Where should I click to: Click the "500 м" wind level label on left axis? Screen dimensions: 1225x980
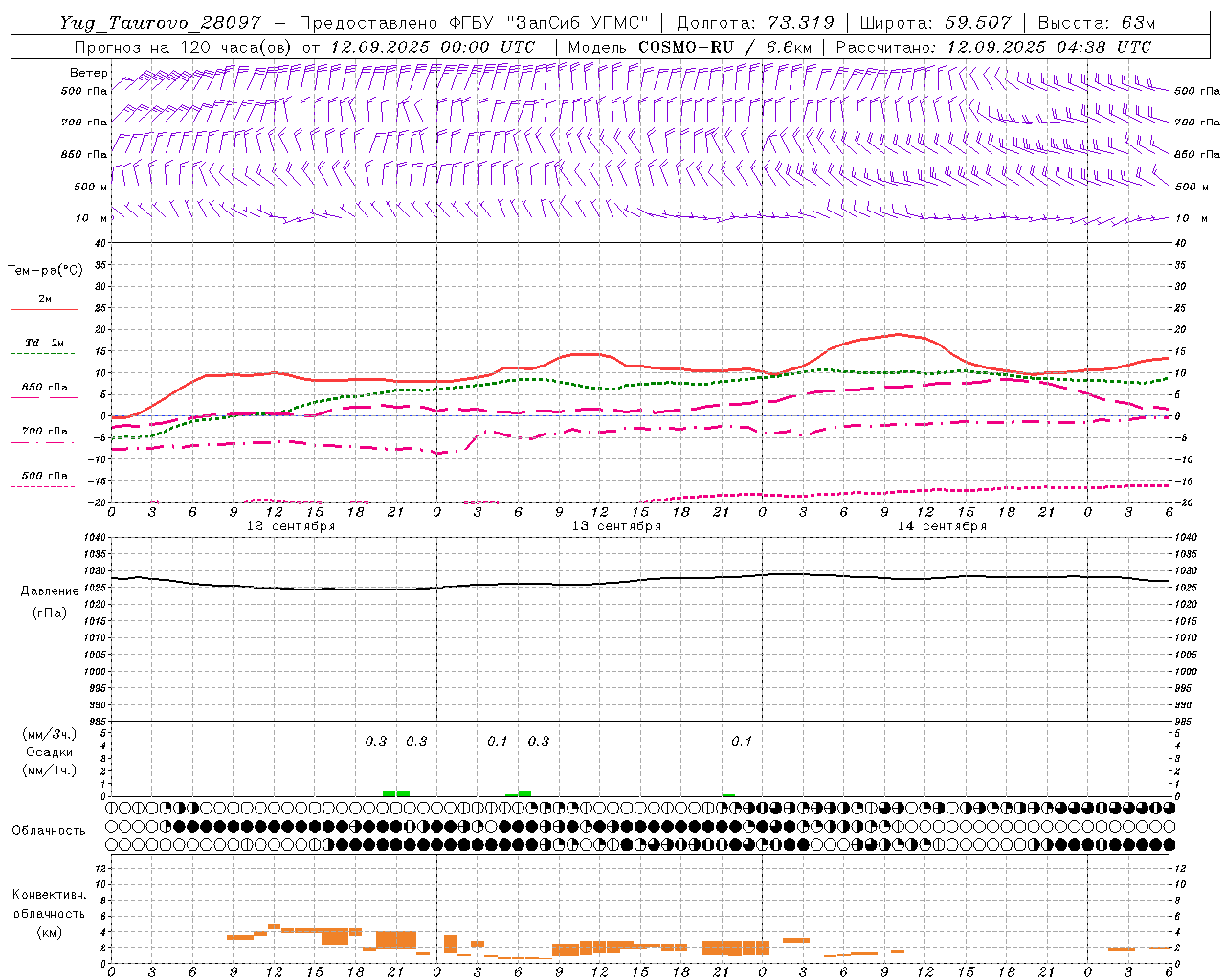point(91,187)
